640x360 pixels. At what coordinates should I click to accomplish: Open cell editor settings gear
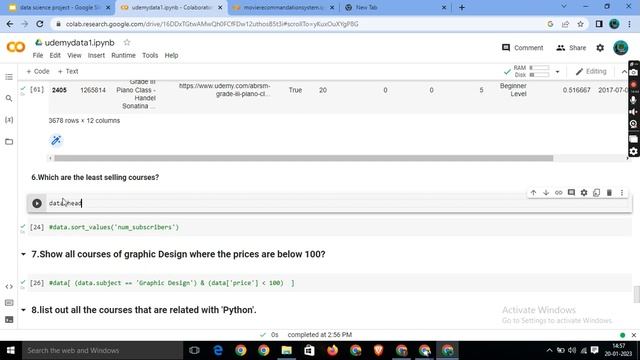(x=584, y=193)
